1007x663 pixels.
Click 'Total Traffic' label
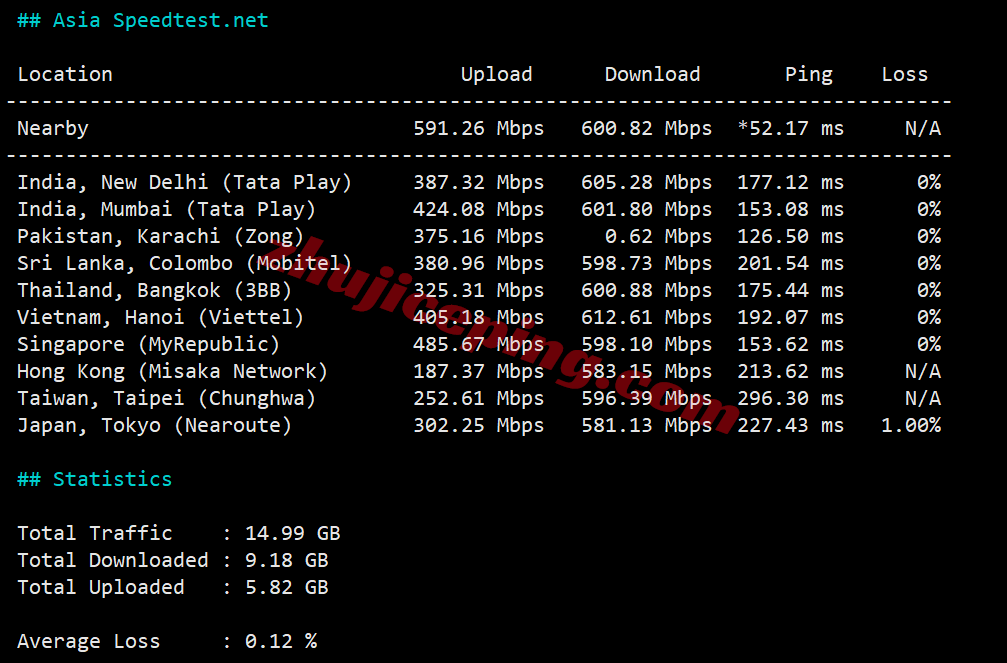(95, 533)
